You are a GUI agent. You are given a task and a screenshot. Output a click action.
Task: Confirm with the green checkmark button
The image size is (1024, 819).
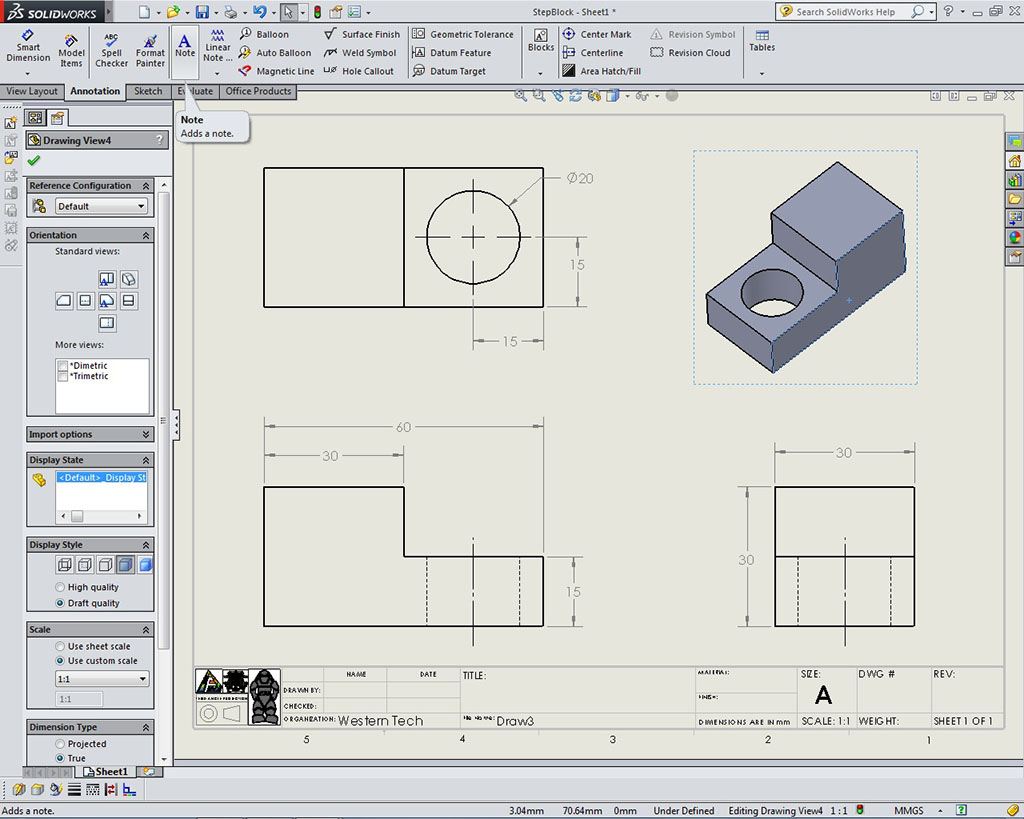(x=34, y=160)
